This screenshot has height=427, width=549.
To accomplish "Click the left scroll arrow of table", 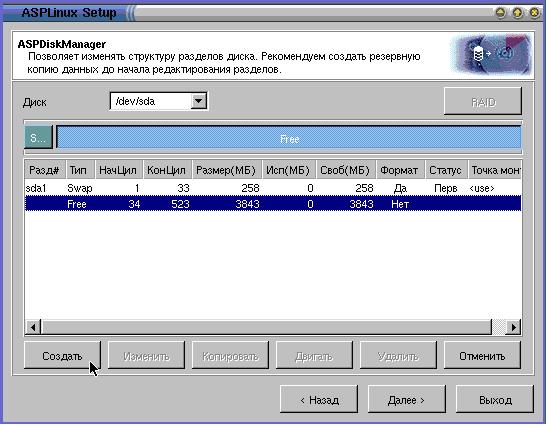I will 33,328.
